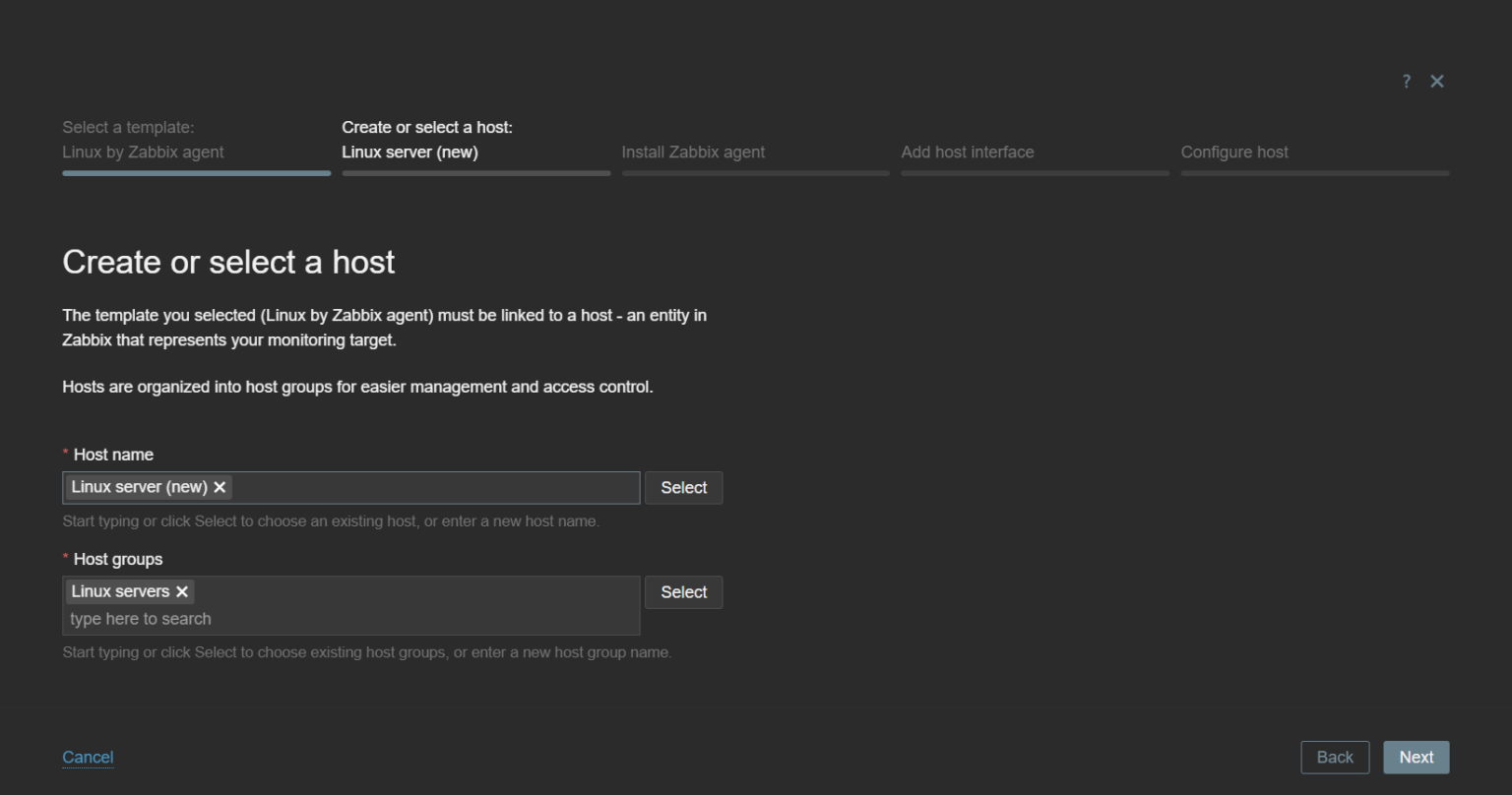Image resolution: width=1512 pixels, height=795 pixels.
Task: Close the host wizard dialog
Action: coord(1437,82)
